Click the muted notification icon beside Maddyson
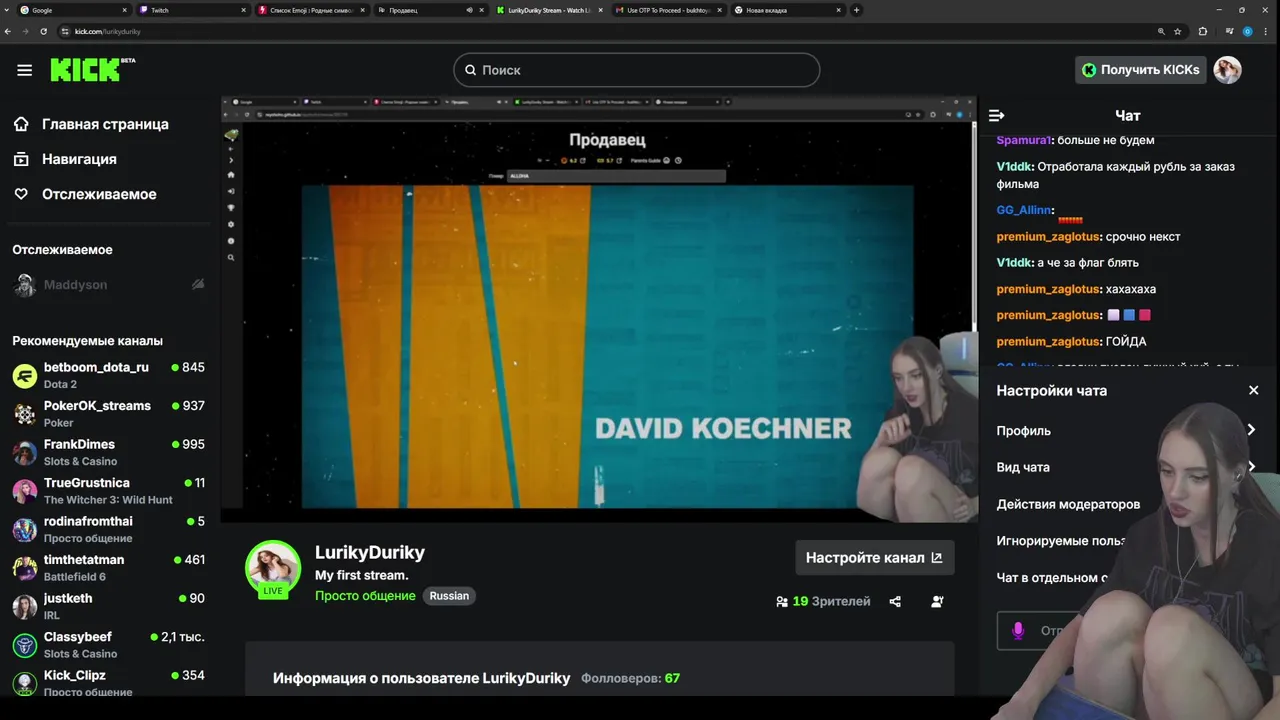The image size is (1280, 720). click(x=198, y=285)
